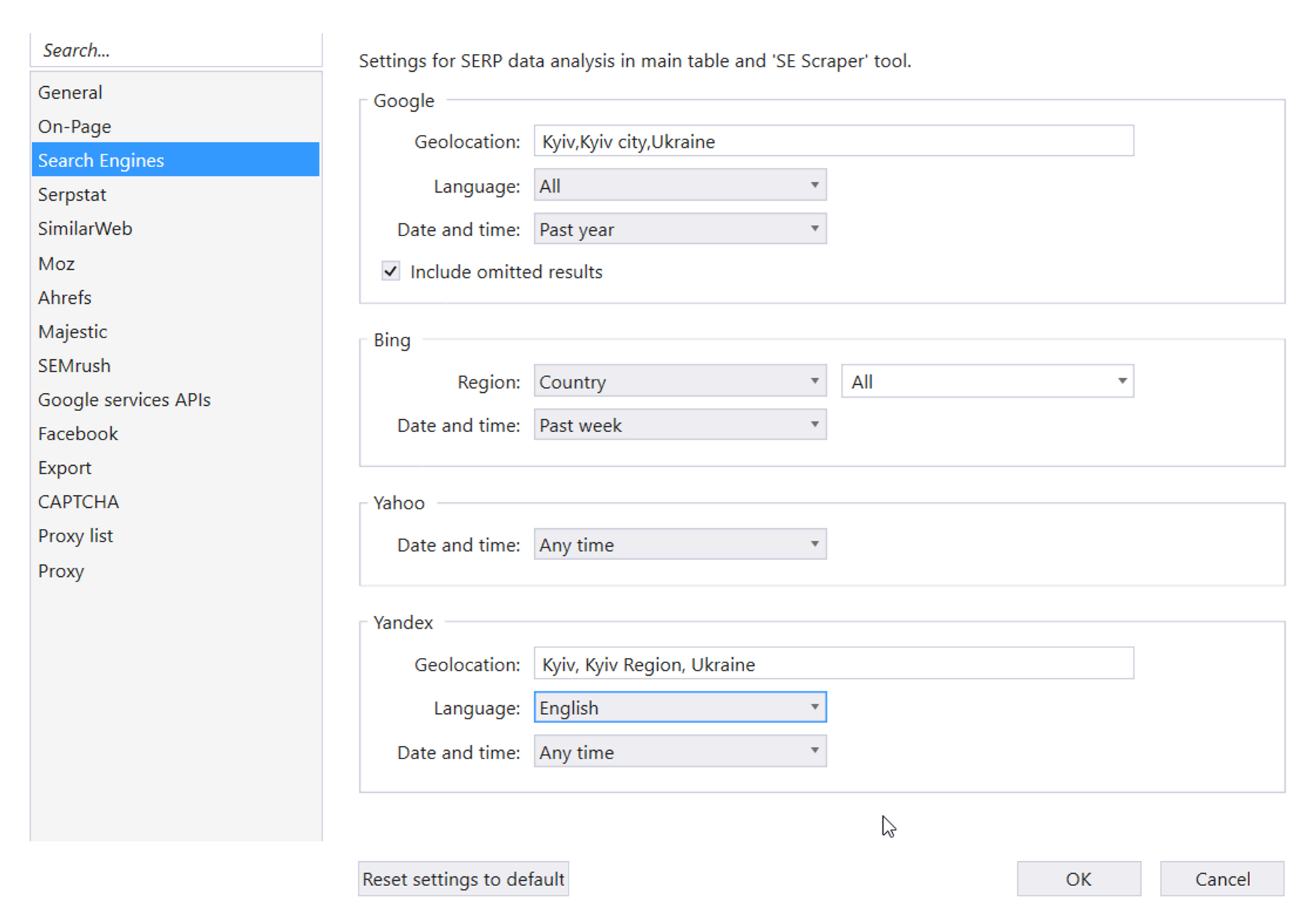Select Search Engines settings section
The width and height of the screenshot is (1316, 923).
click(175, 160)
